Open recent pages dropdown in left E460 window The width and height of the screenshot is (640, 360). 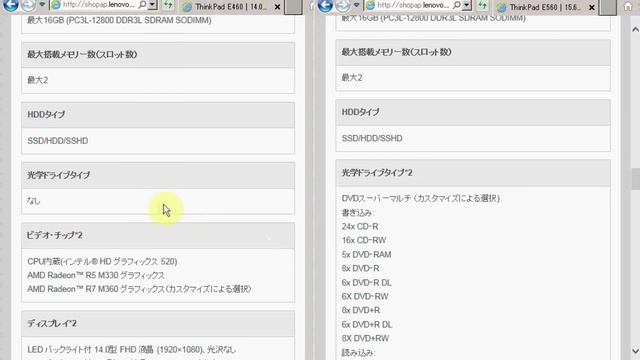coord(42,5)
